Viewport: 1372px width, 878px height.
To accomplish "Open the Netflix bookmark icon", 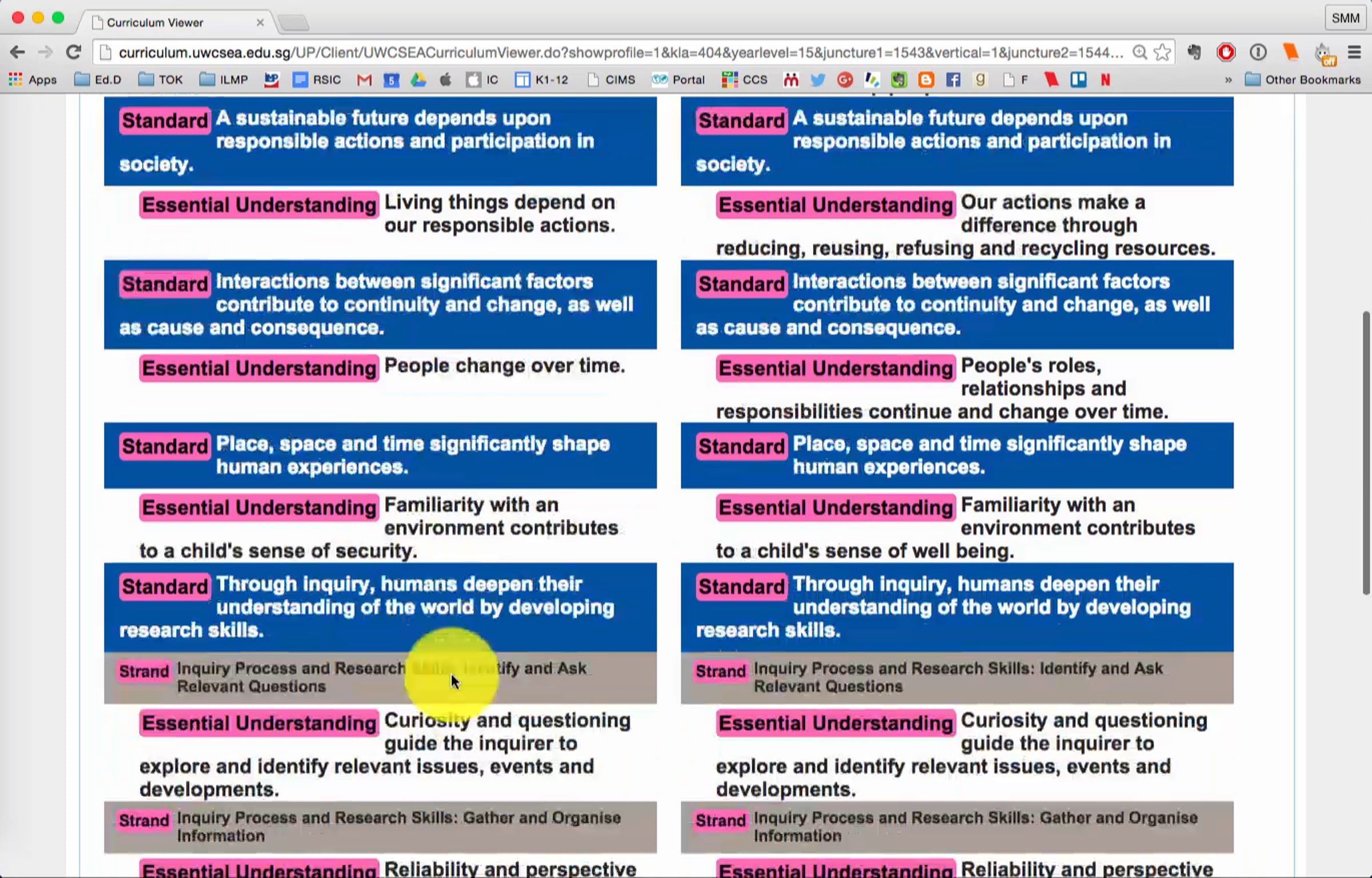I will pyautogui.click(x=1106, y=80).
